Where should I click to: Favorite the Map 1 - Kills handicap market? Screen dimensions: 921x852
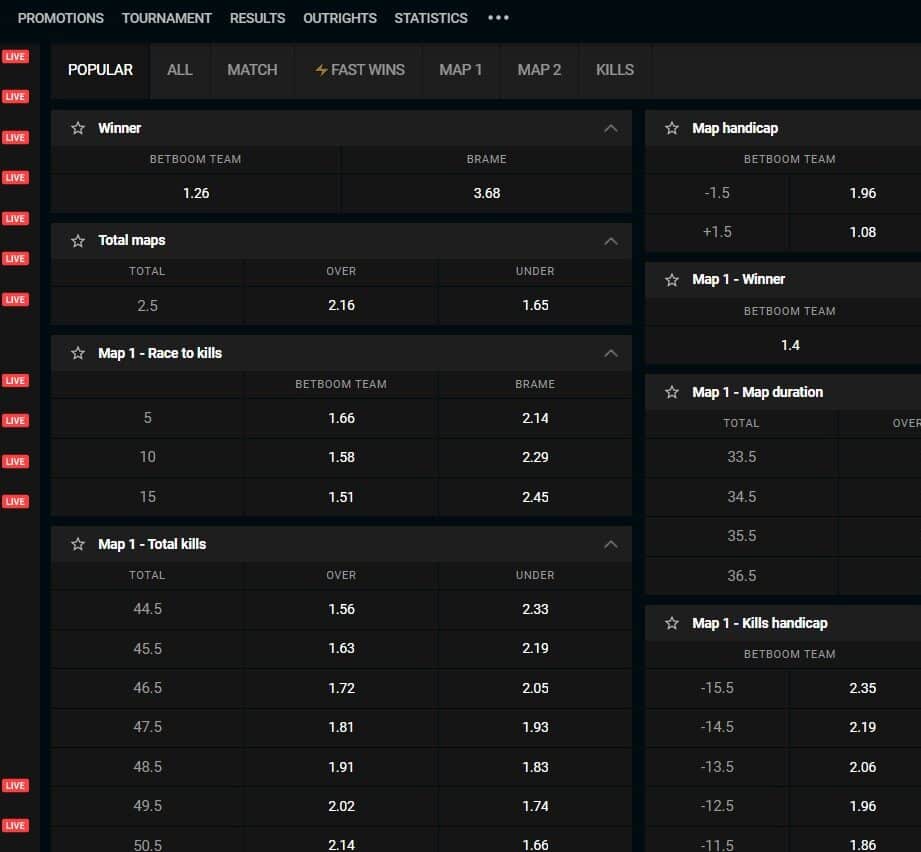click(x=672, y=623)
